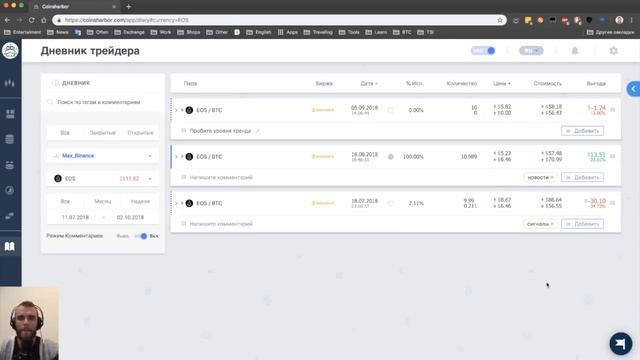
Task: Click EOS coin icon in 05.09.2018 row
Action: tap(189, 110)
